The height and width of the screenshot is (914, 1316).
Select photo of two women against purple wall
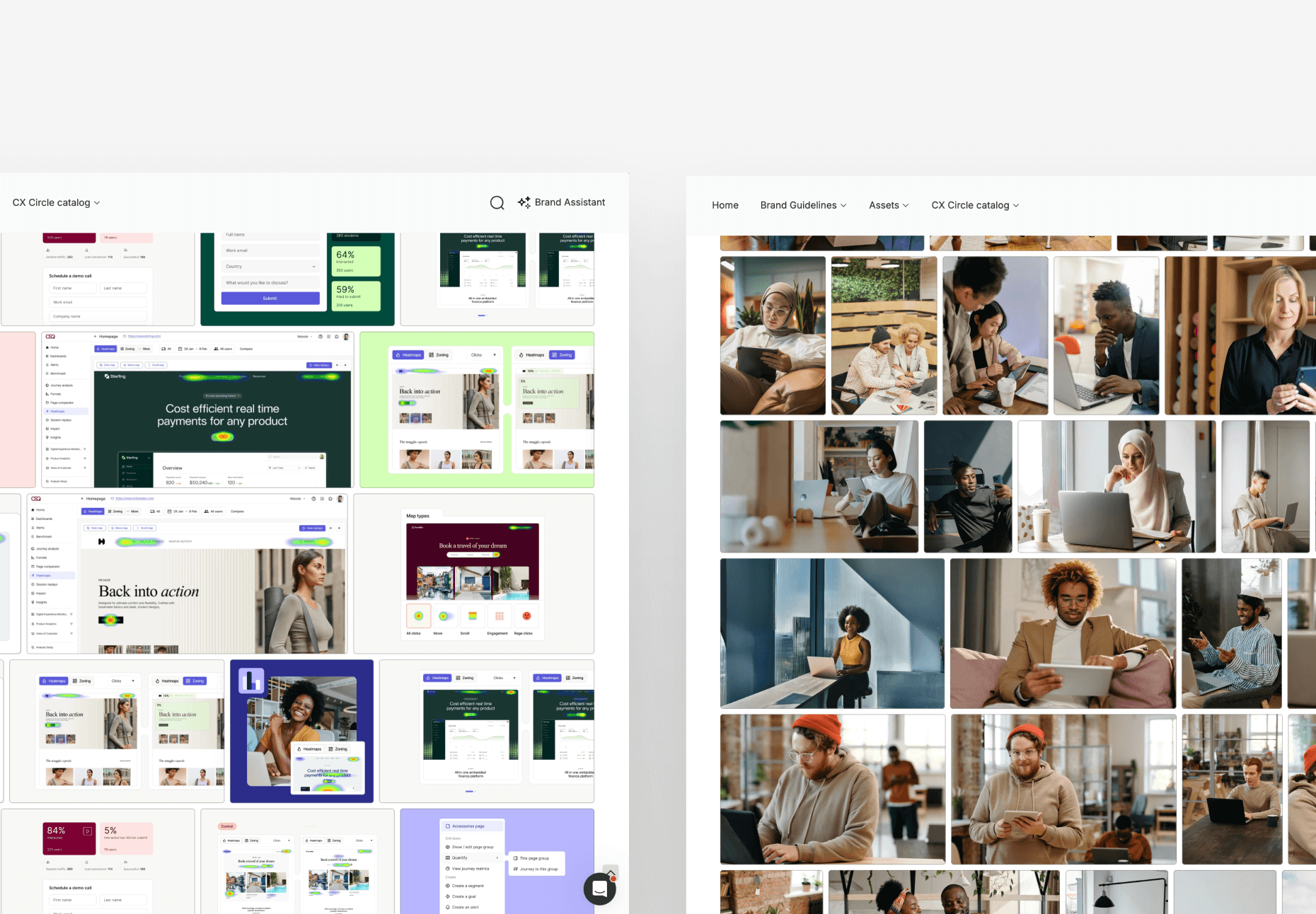[x=995, y=335]
